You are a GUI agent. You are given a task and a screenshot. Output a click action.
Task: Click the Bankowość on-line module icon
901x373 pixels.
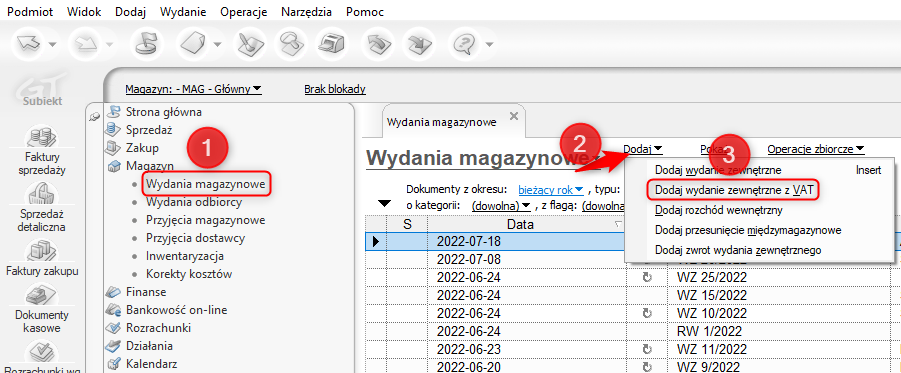[x=113, y=310]
